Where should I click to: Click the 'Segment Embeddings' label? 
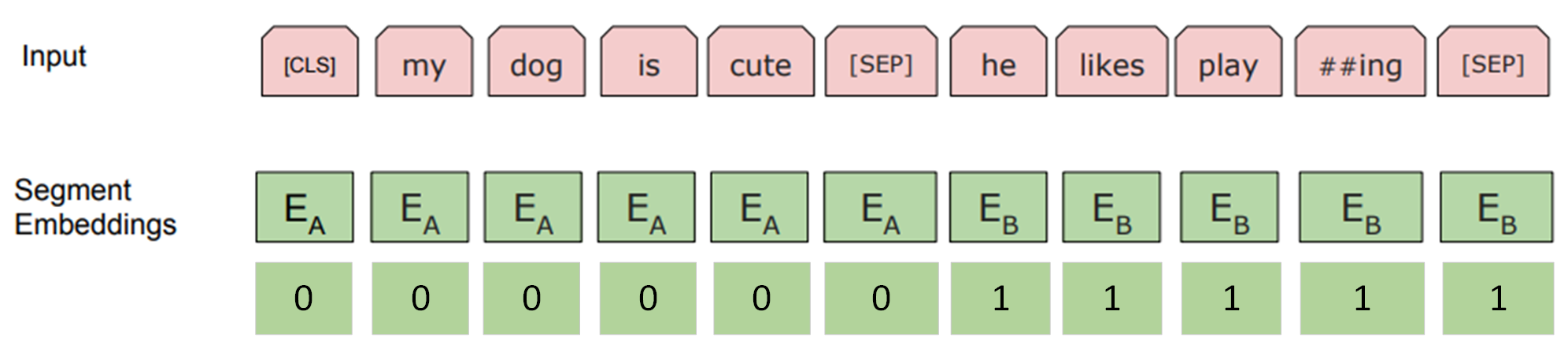(x=94, y=207)
